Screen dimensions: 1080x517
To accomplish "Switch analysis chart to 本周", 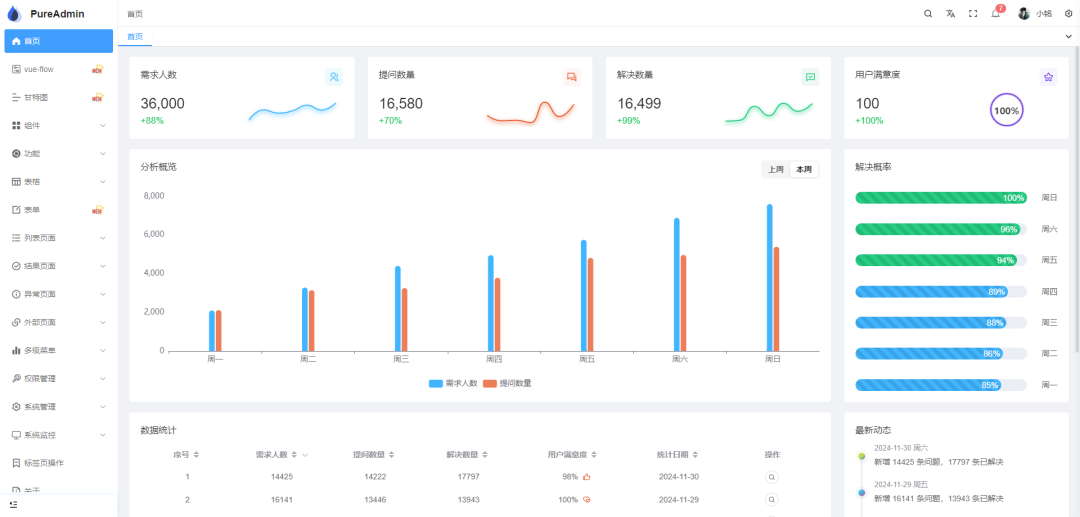I will pyautogui.click(x=804, y=169).
